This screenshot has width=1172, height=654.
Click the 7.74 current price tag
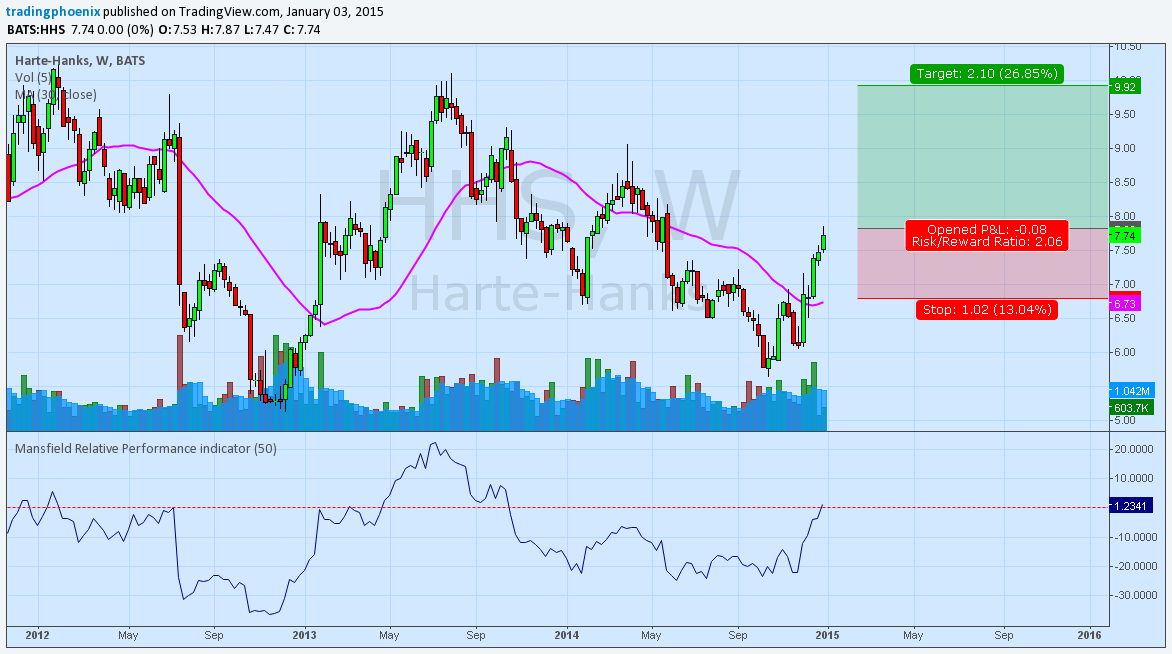1125,235
